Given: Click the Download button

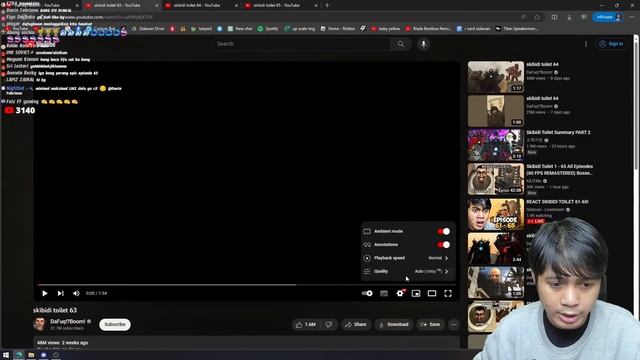Looking at the screenshot, I should 394,324.
